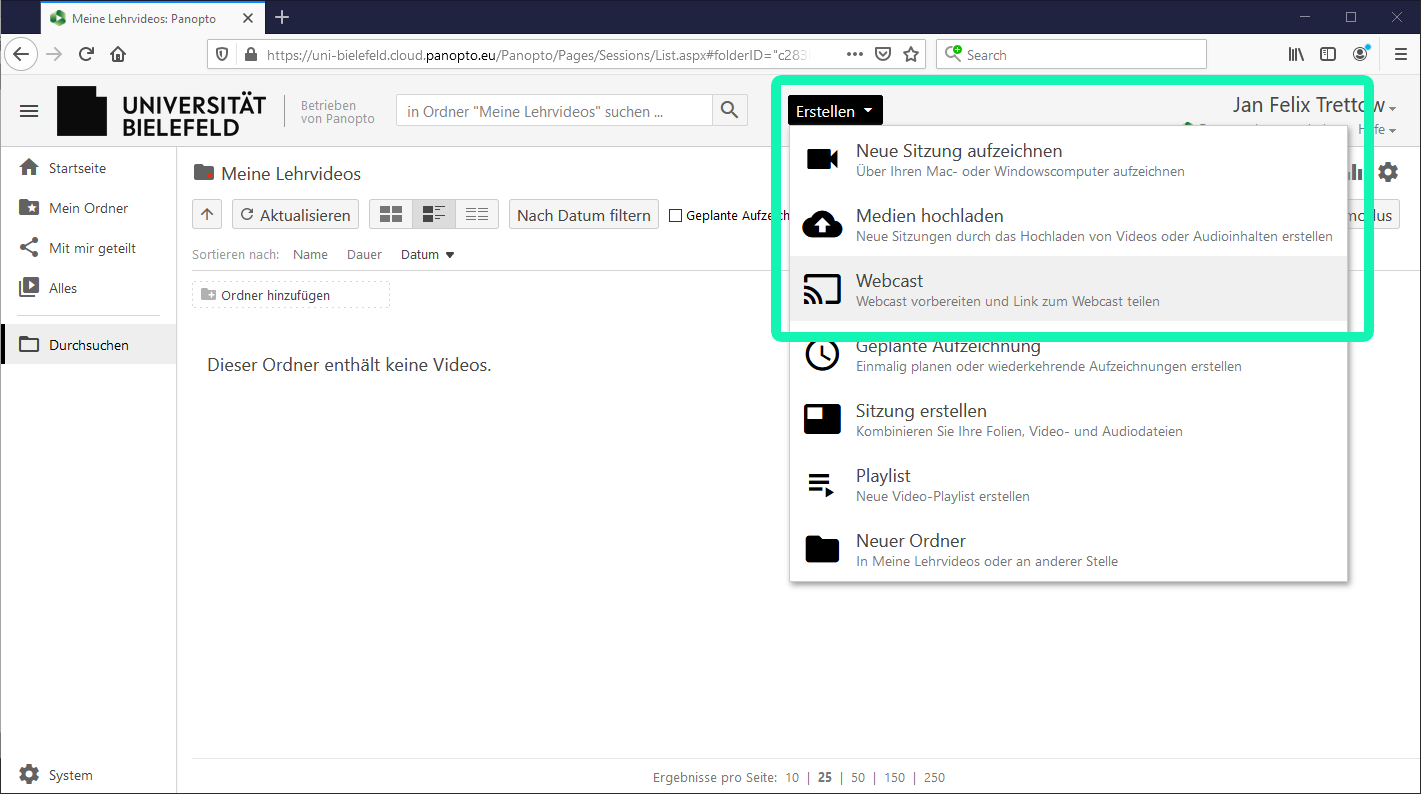This screenshot has height=794, width=1421.
Task: Open Jan Felix Trettow user menu
Action: (1314, 105)
